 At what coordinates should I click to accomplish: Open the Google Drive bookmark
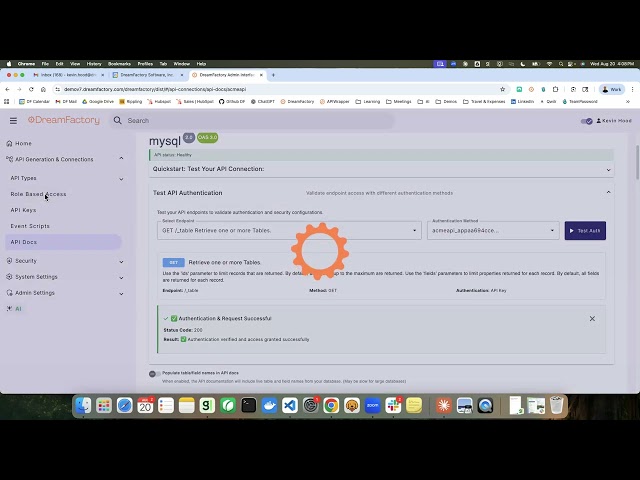(x=98, y=102)
